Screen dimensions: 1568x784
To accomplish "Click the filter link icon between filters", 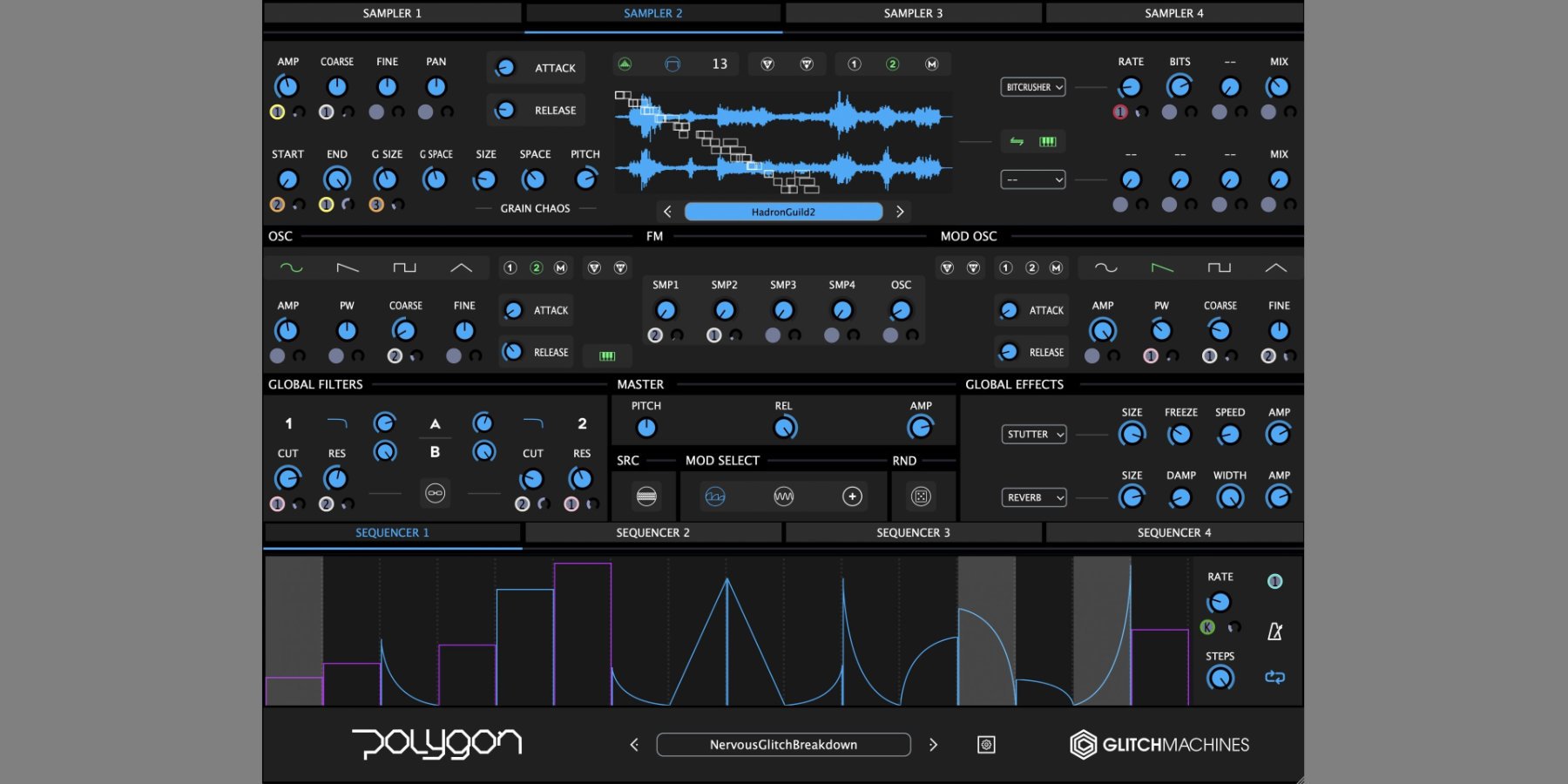I will click(435, 493).
